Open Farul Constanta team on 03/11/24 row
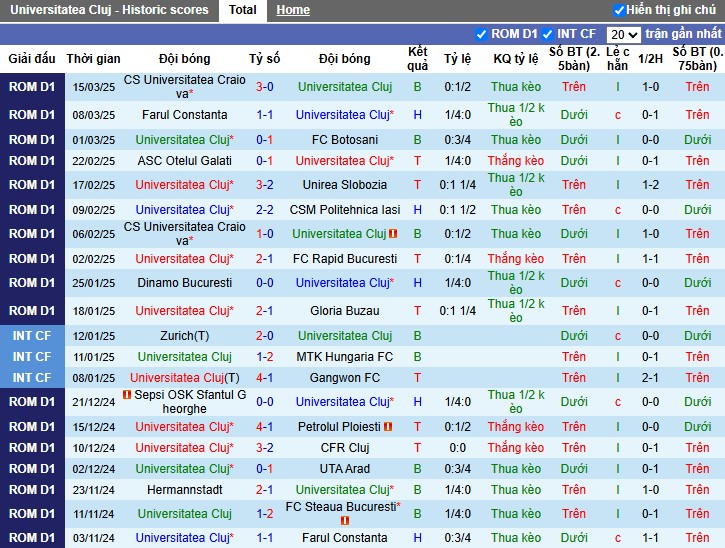This screenshot has height=548, width=725. point(344,538)
